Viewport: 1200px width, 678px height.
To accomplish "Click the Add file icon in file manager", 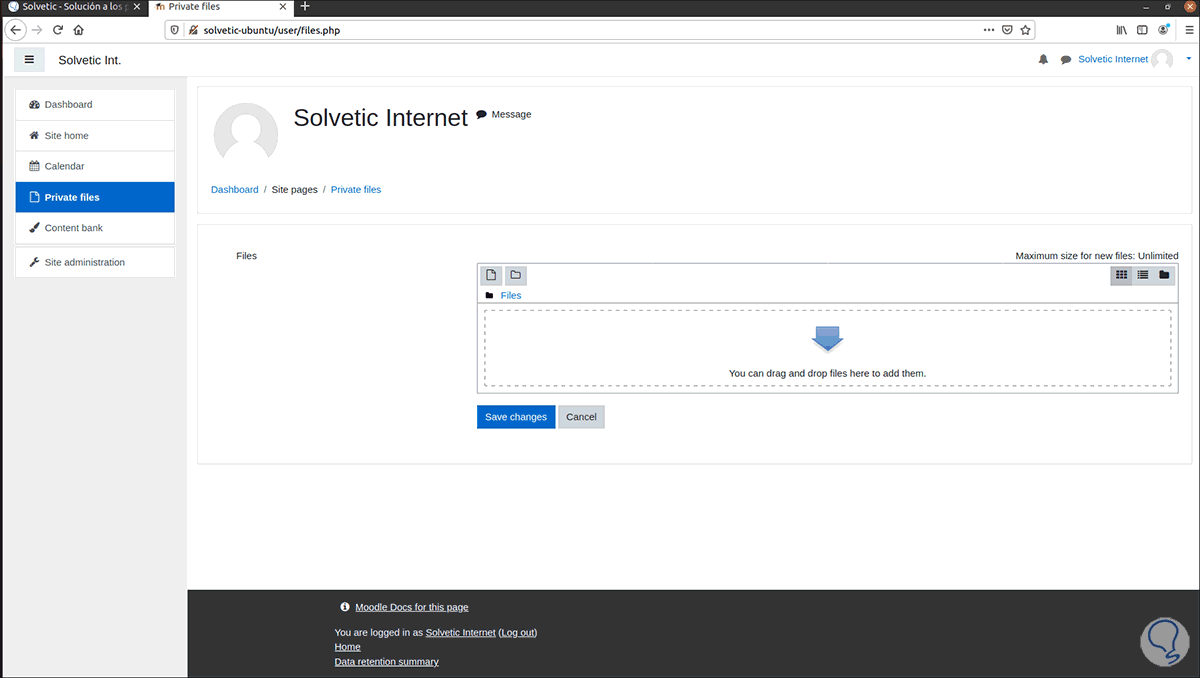I will coord(491,275).
